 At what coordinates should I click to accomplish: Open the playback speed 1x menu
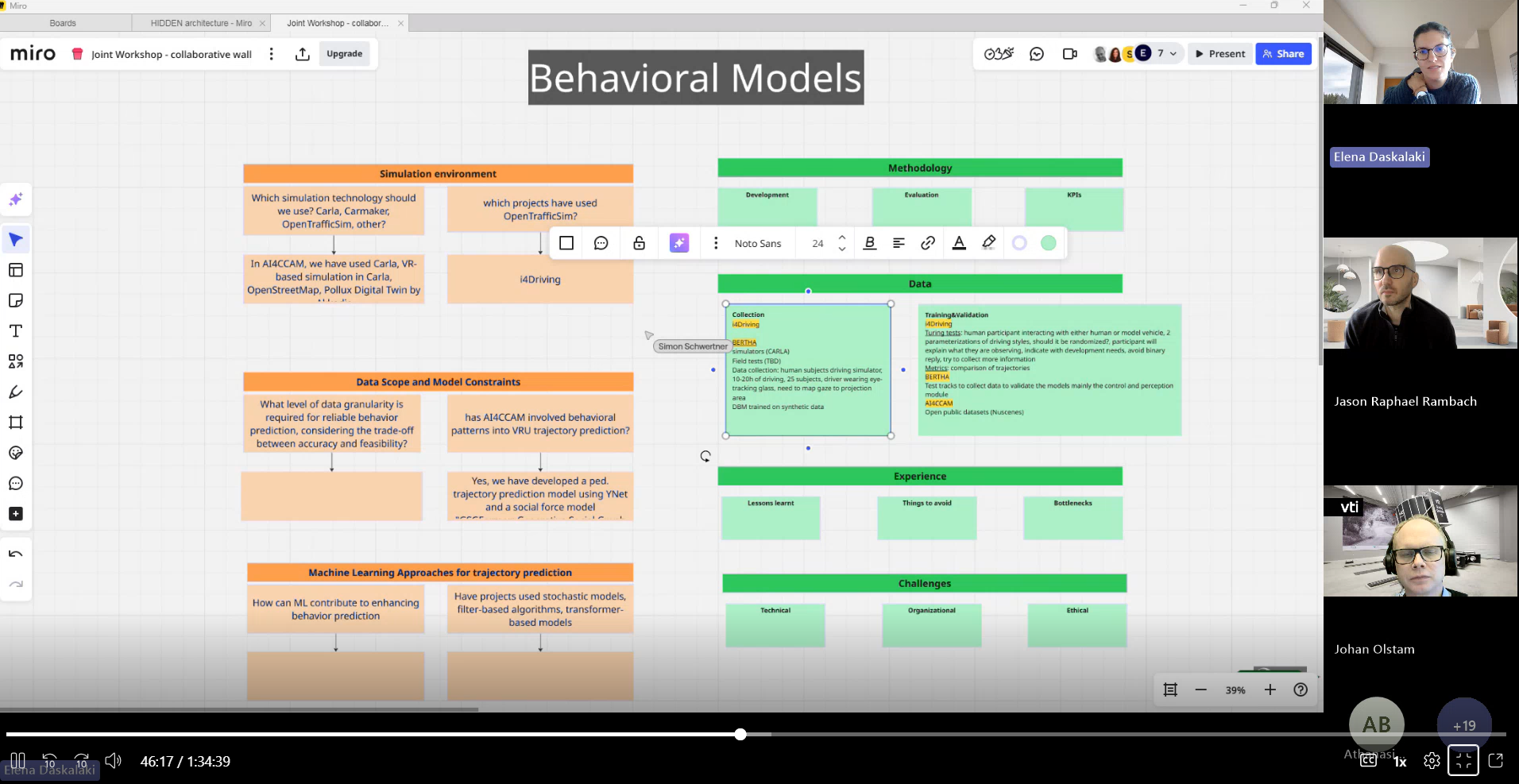pos(1400,761)
